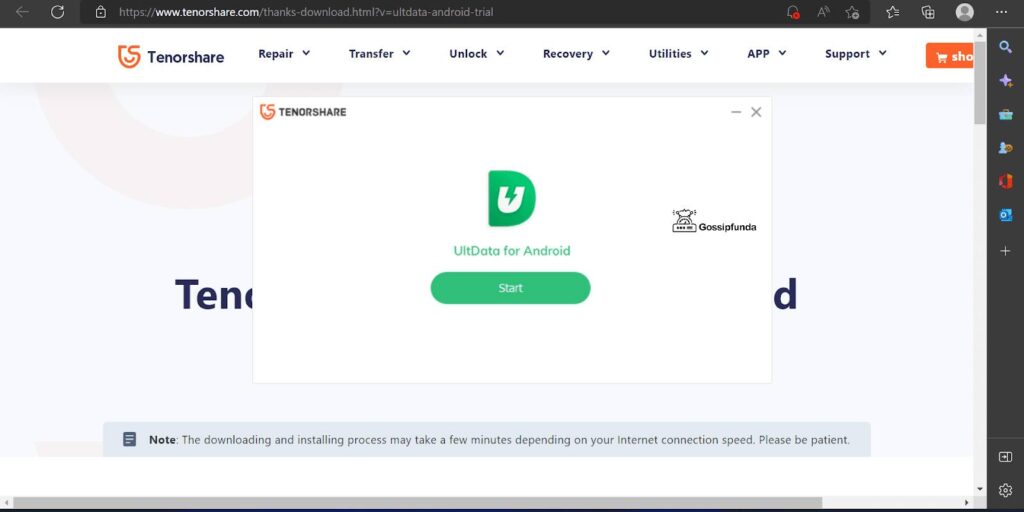The height and width of the screenshot is (512, 1024).
Task: Click the UltData for Android title text
Action: point(512,251)
